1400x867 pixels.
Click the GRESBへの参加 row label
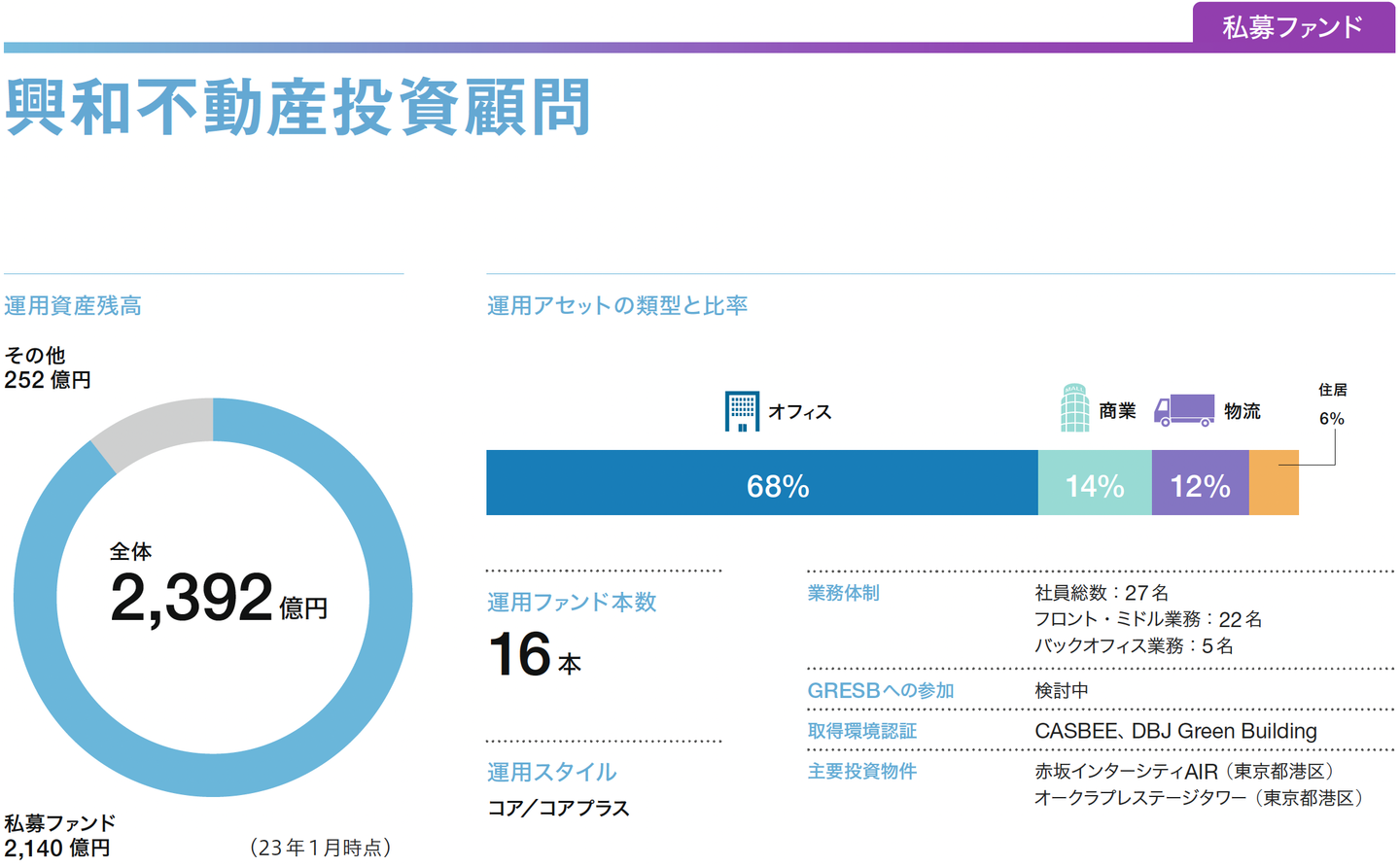coord(880,691)
